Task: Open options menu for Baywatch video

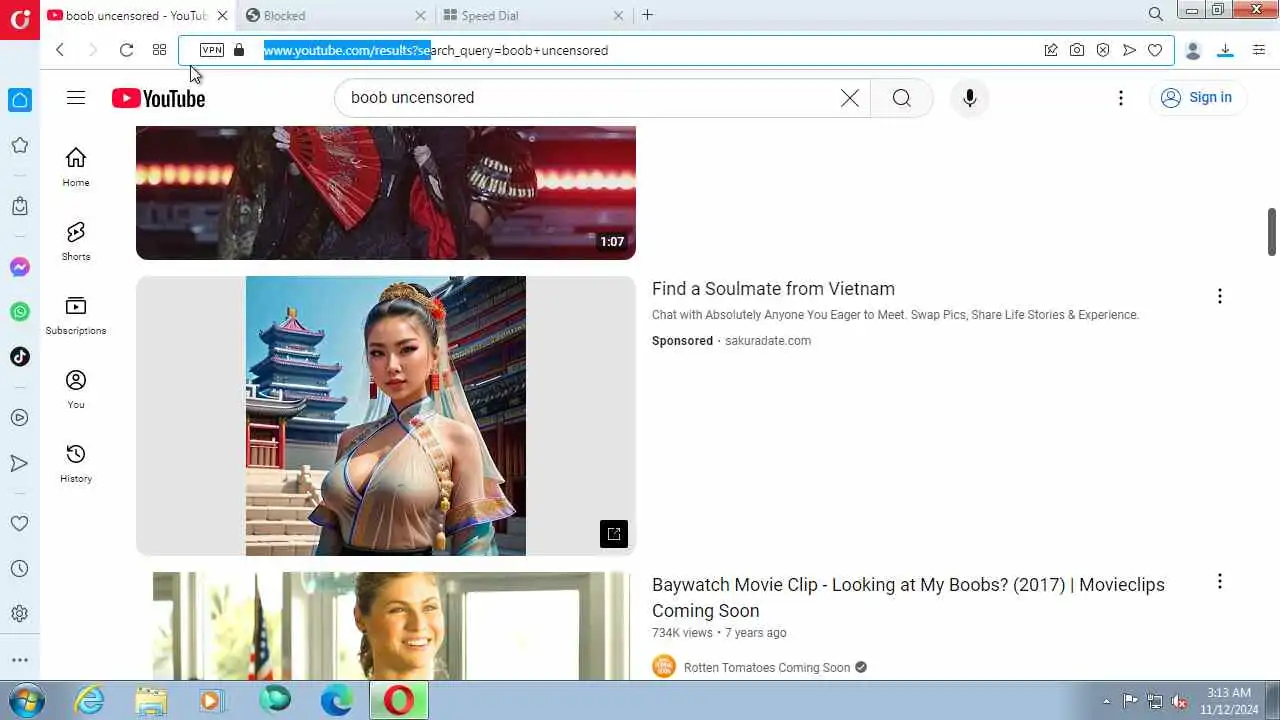Action: coord(1219,582)
